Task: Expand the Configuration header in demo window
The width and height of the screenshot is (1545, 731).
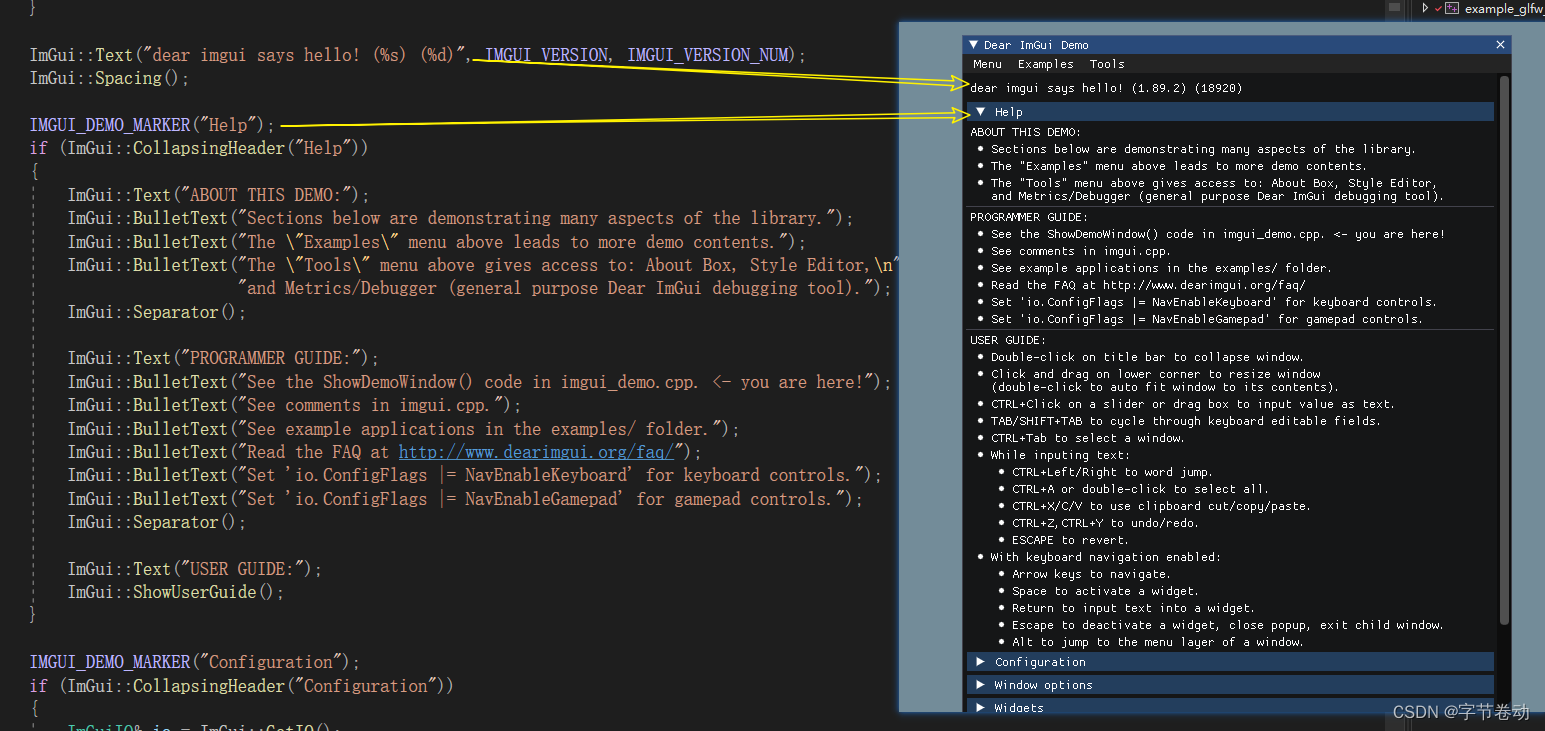Action: point(1230,662)
